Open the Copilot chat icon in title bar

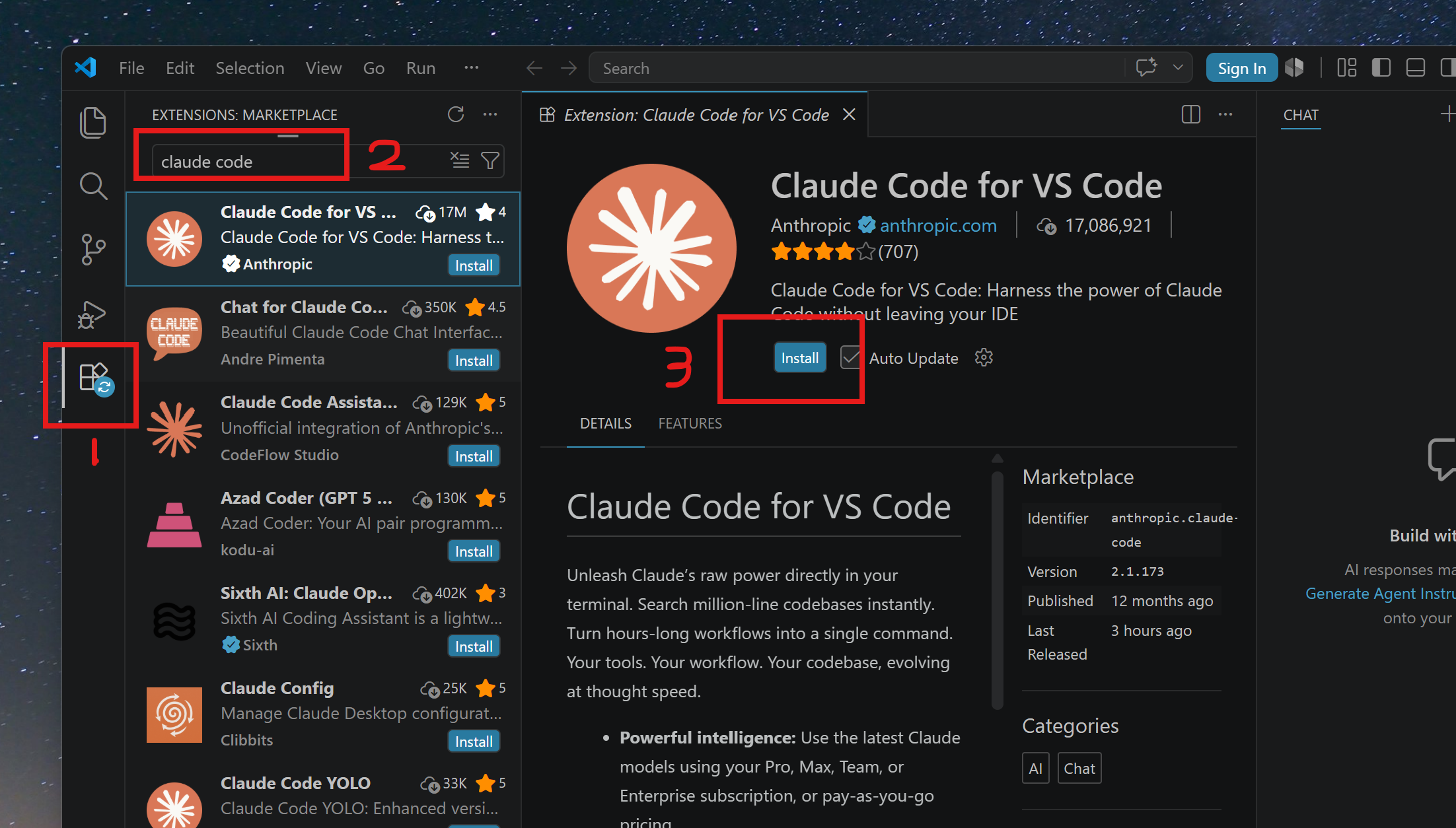pos(1146,67)
